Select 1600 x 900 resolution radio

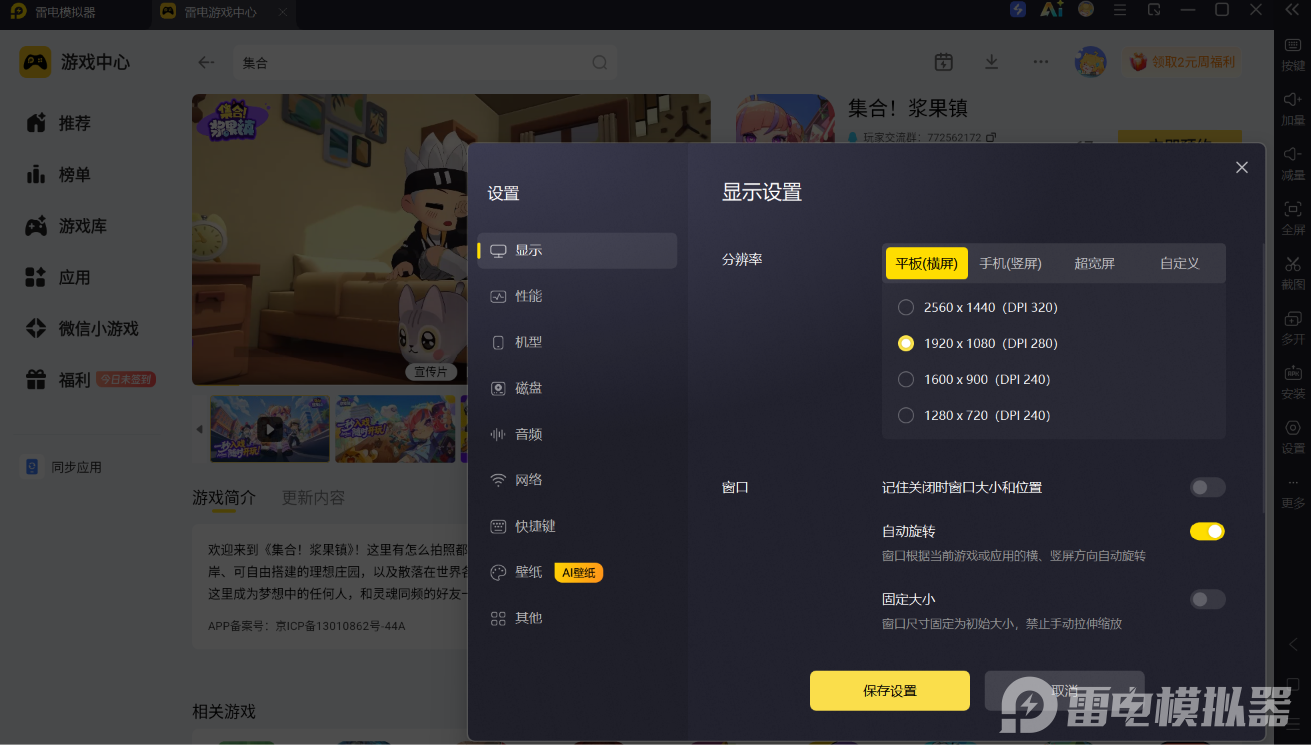point(906,379)
